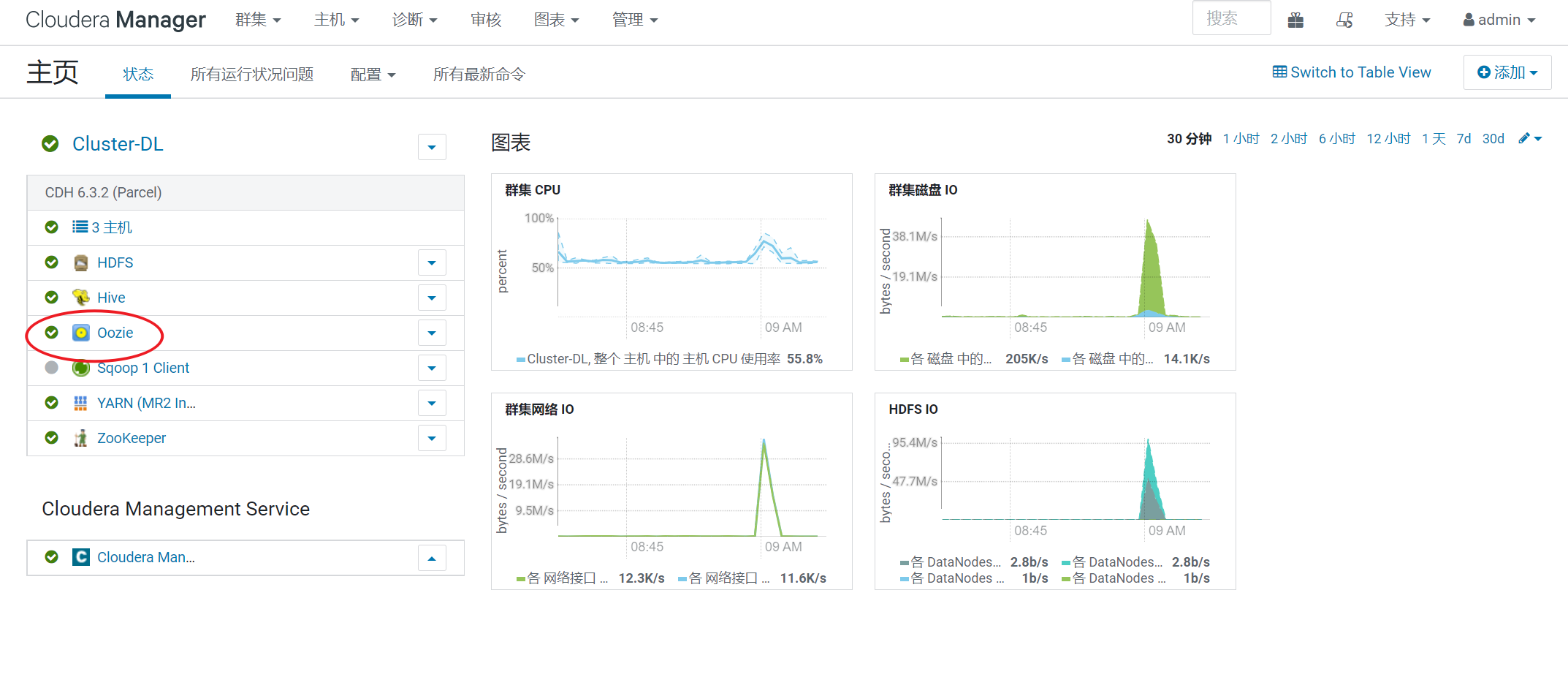Click the Cluster-DL green health status icon
This screenshot has height=688, width=1568.
point(50,143)
